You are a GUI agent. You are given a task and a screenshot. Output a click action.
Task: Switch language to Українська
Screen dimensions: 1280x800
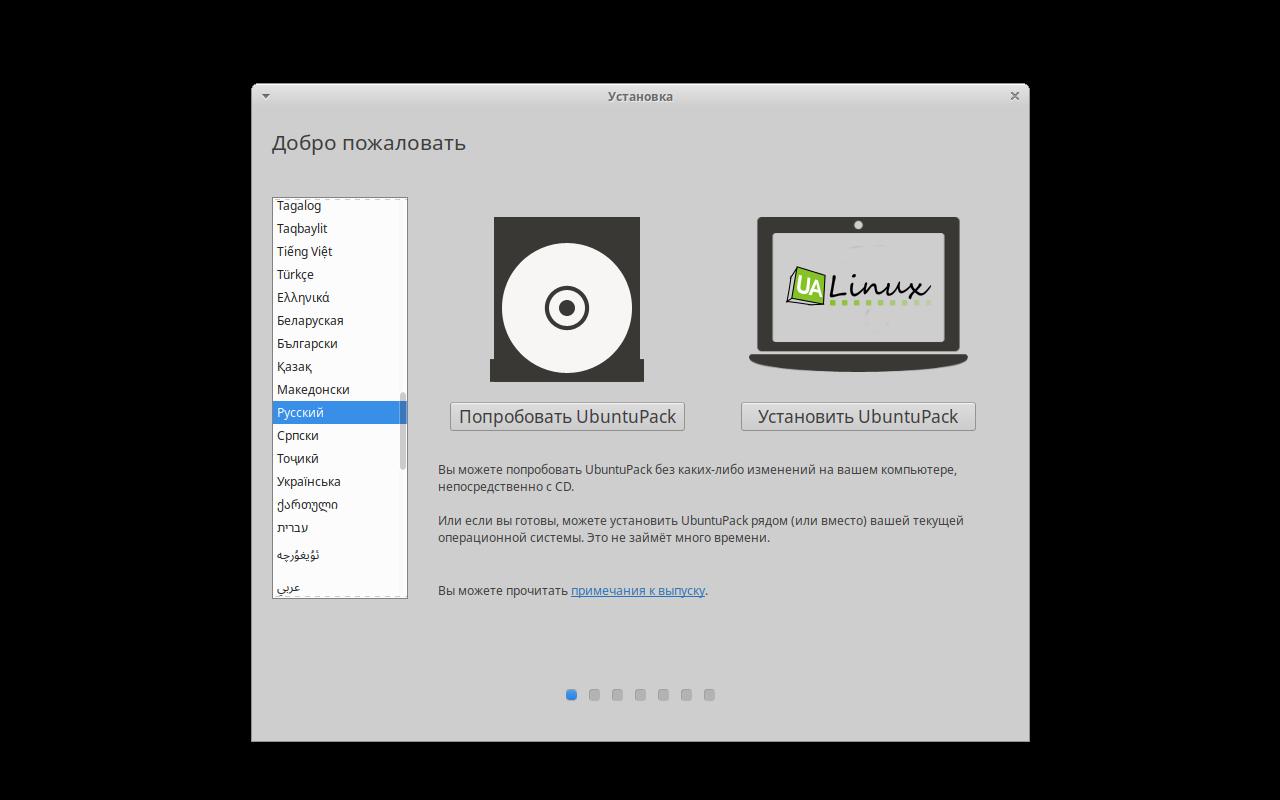337,482
